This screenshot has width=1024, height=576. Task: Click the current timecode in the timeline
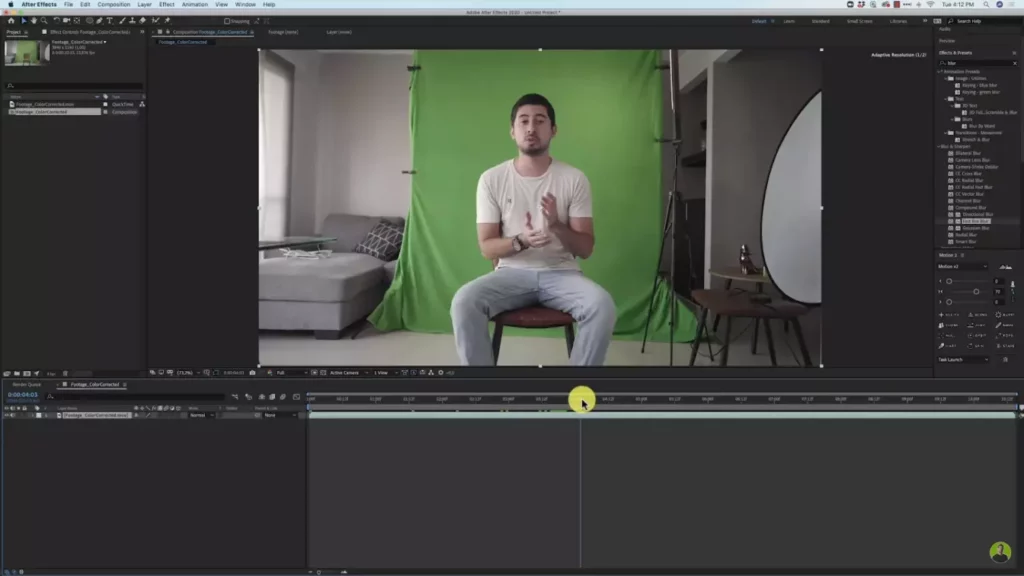point(22,395)
